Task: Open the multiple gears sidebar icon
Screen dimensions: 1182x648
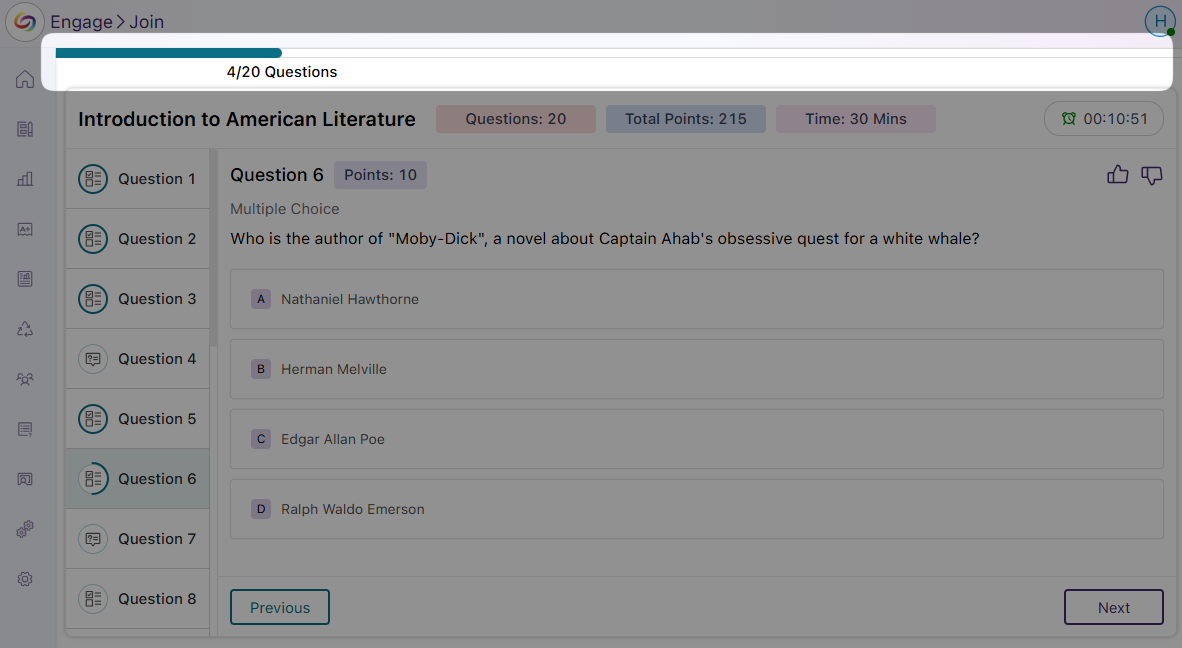Action: [x=25, y=529]
